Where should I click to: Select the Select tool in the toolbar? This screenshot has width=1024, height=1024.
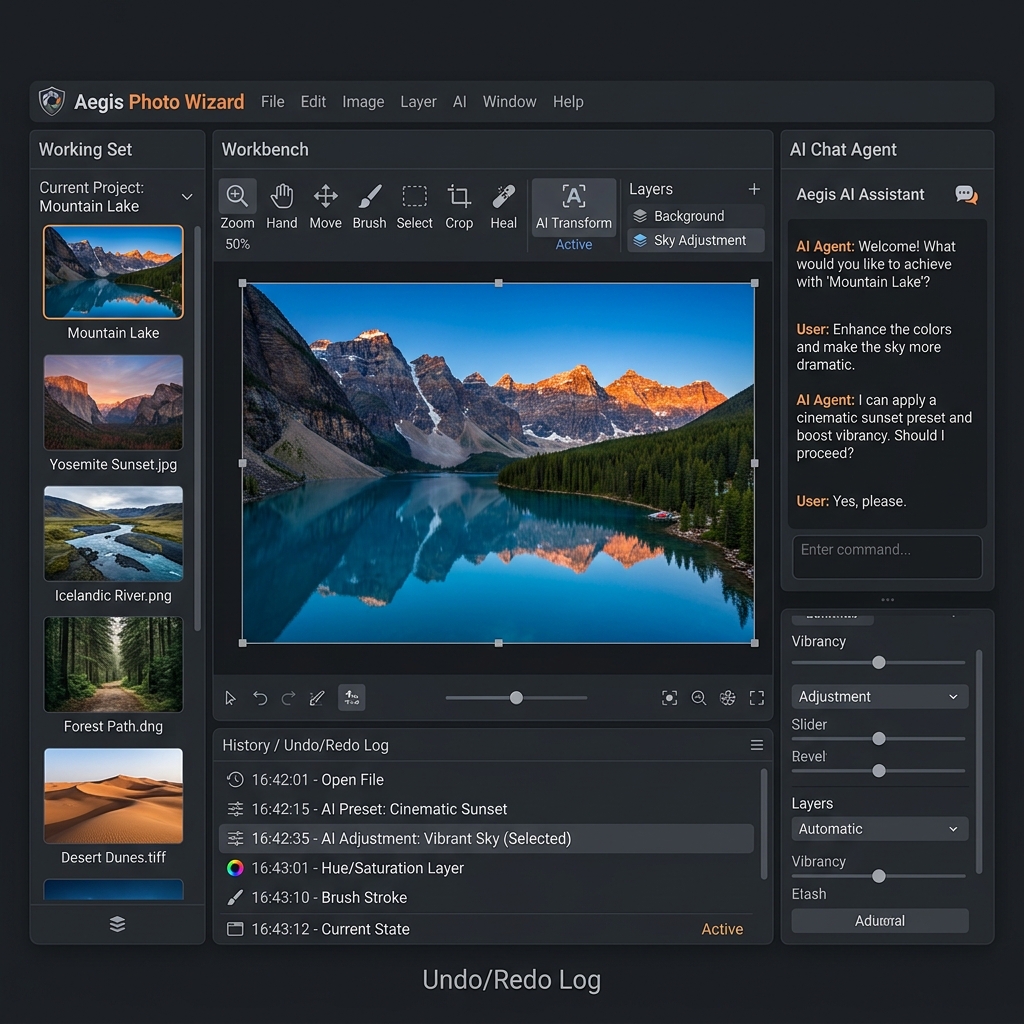414,205
